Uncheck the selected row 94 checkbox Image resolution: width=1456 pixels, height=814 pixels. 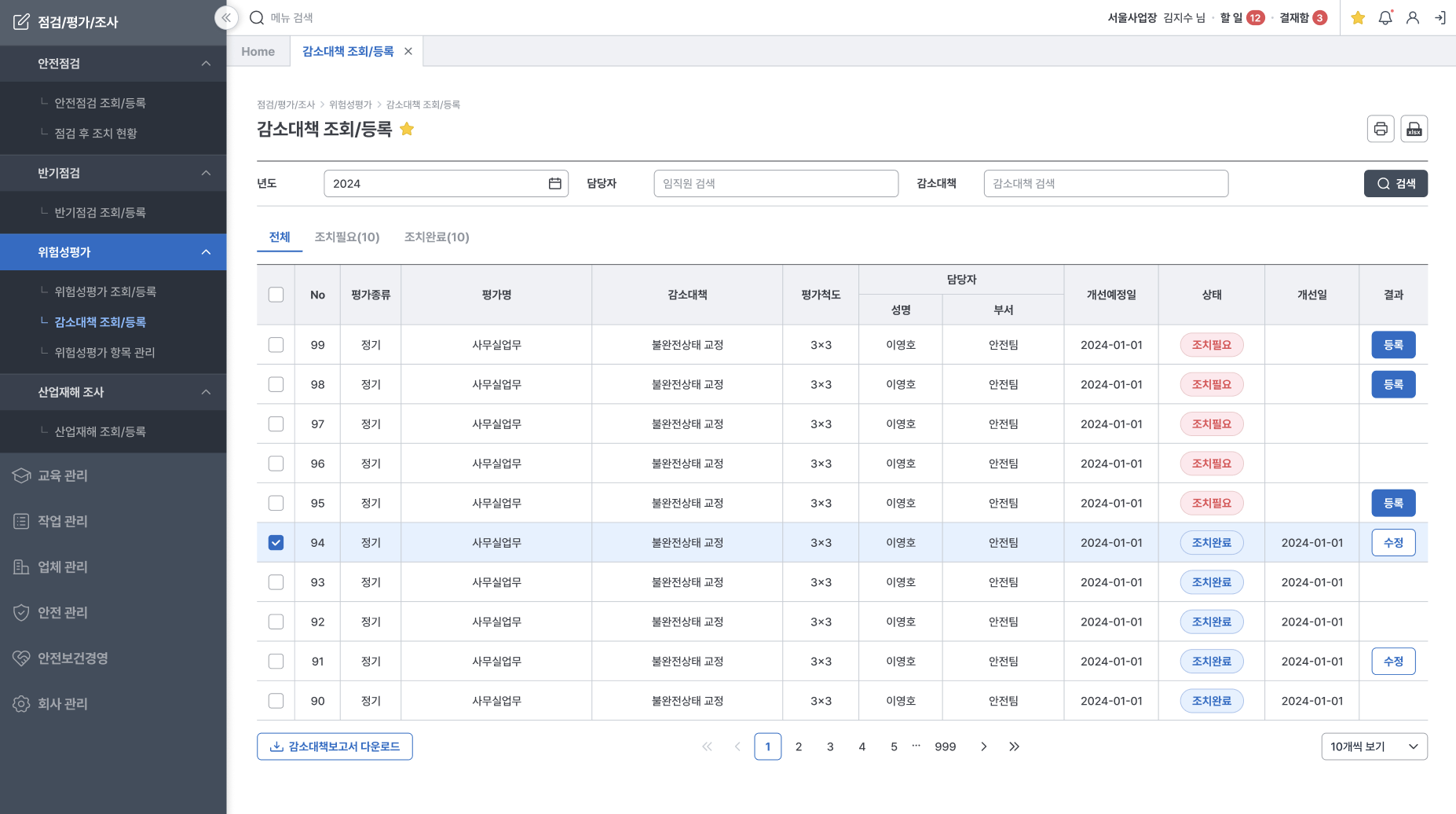click(x=276, y=543)
